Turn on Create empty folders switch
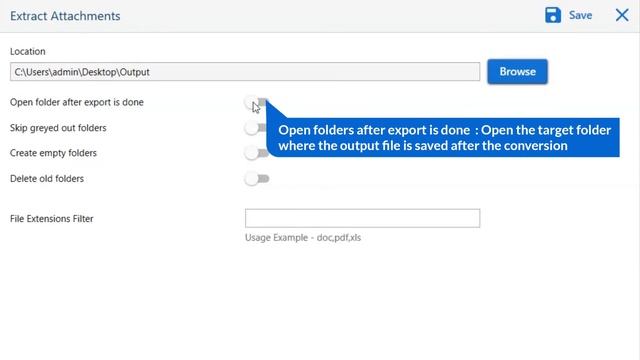The image size is (640, 360). pos(256,153)
